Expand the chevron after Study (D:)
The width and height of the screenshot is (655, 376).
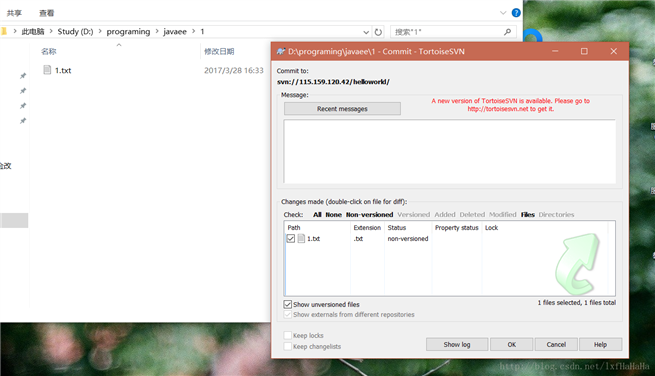100,31
